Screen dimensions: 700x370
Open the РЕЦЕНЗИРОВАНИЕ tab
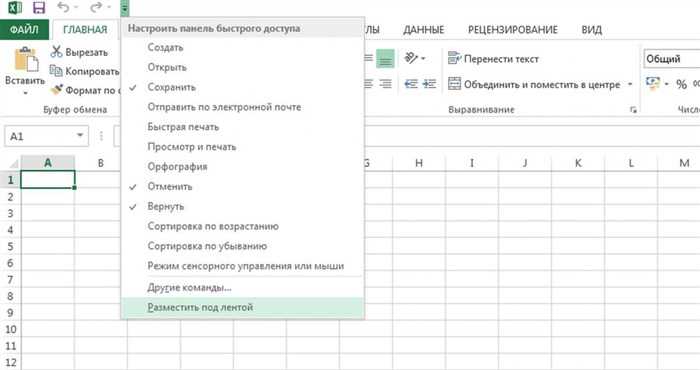(512, 30)
